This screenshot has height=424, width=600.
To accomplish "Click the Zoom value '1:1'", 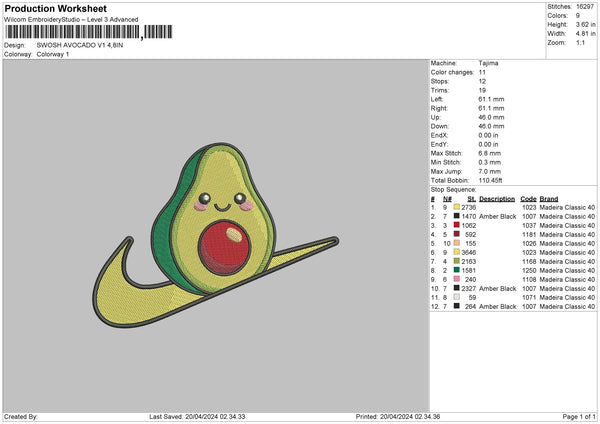I will [x=580, y=42].
